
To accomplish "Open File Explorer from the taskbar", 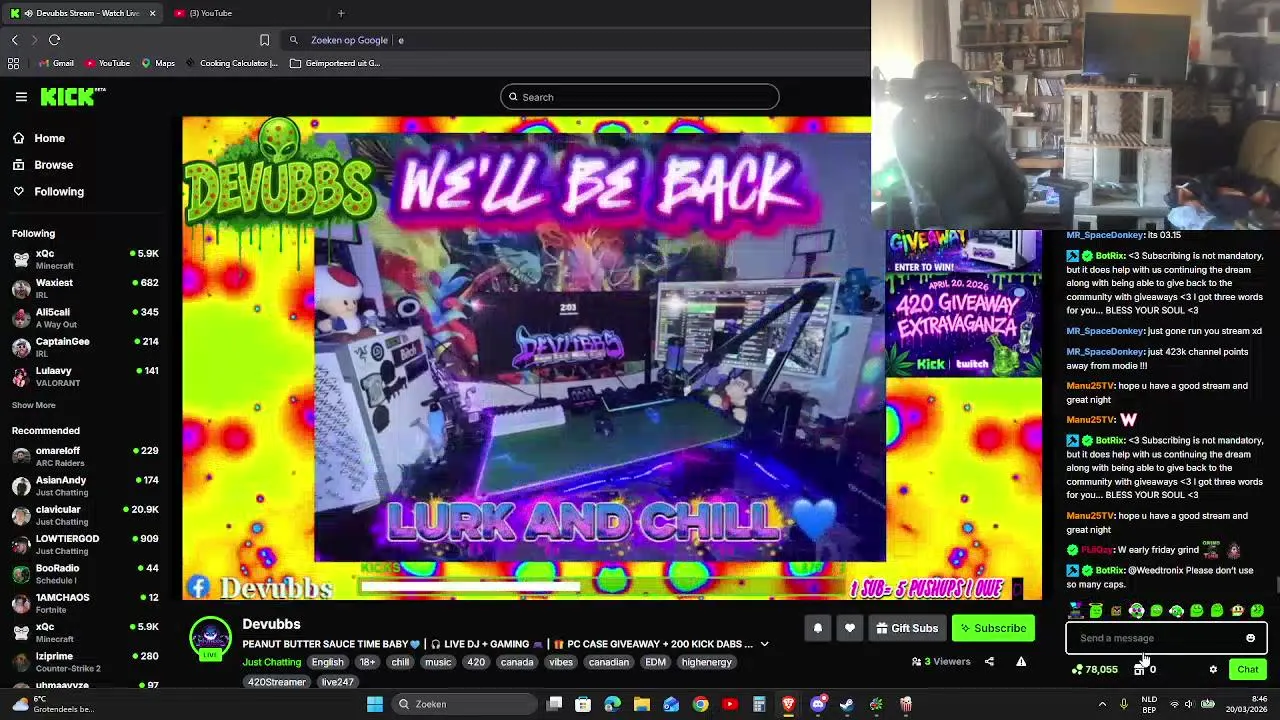I will (642, 704).
